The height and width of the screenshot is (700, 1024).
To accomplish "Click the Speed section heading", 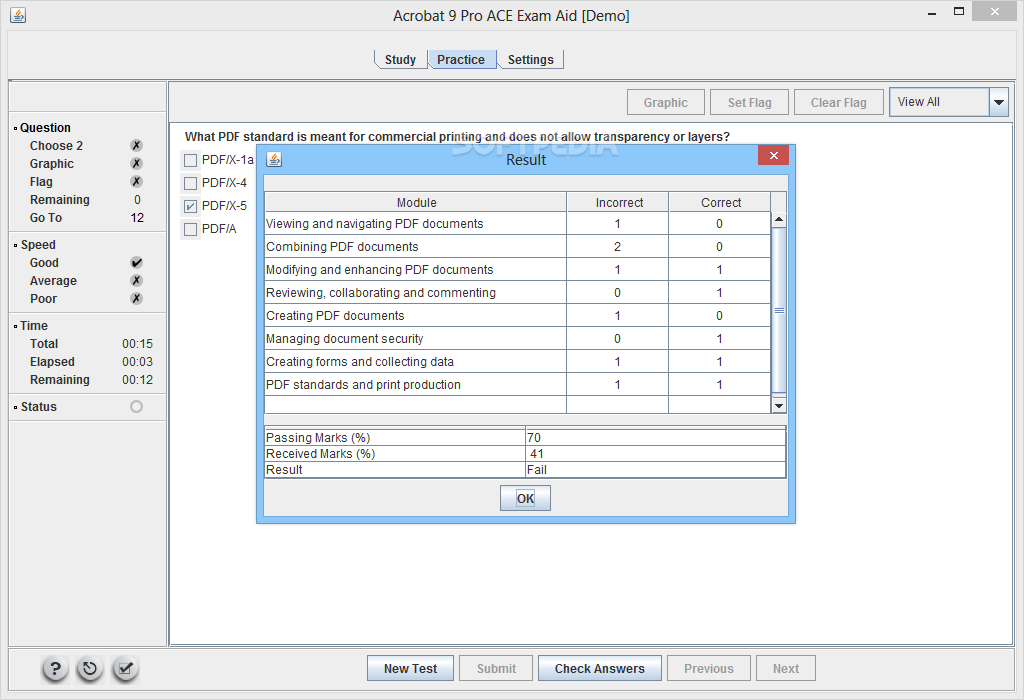I will pyautogui.click(x=38, y=244).
